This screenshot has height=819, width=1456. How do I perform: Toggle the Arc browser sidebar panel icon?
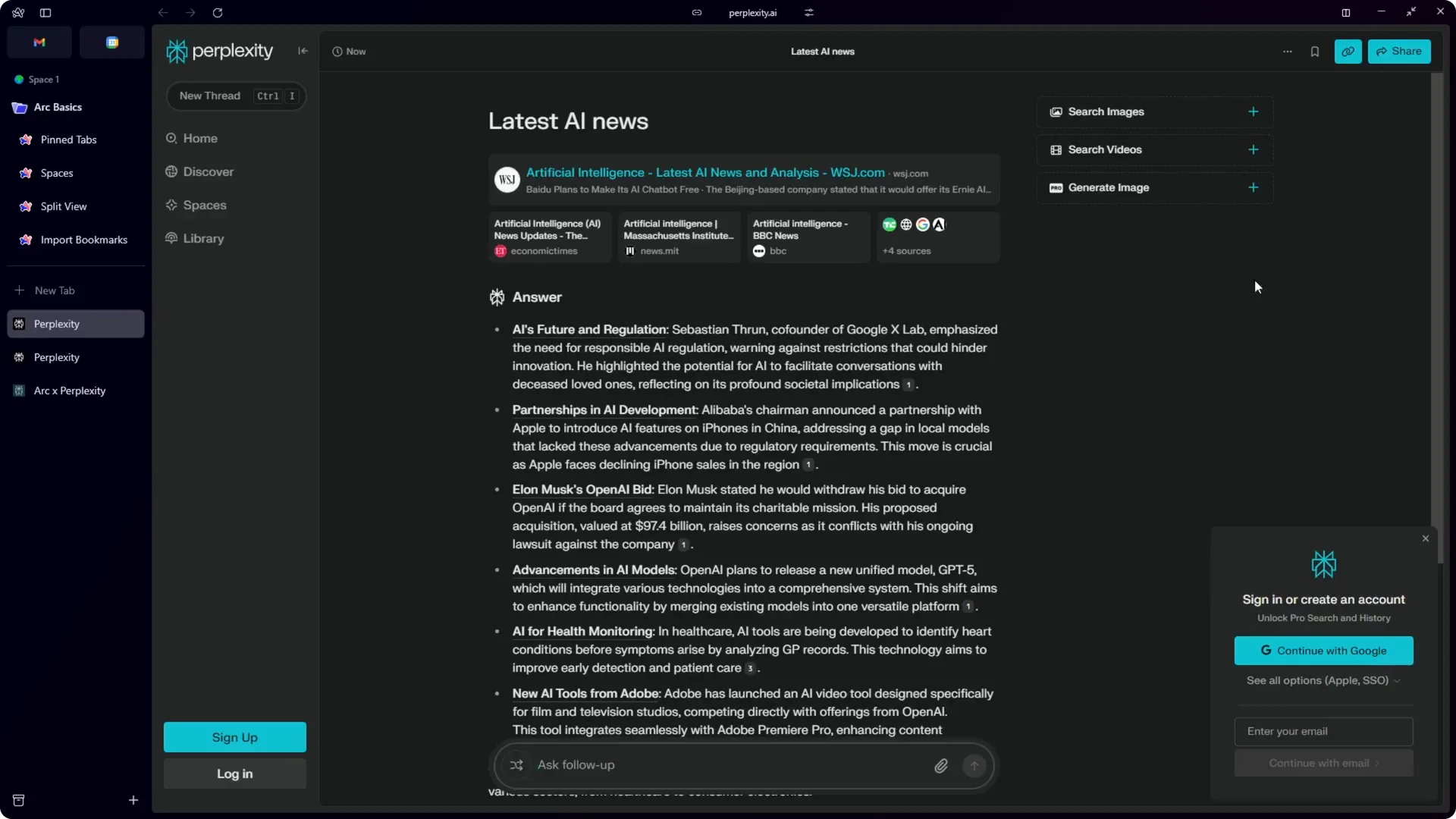pyautogui.click(x=45, y=12)
